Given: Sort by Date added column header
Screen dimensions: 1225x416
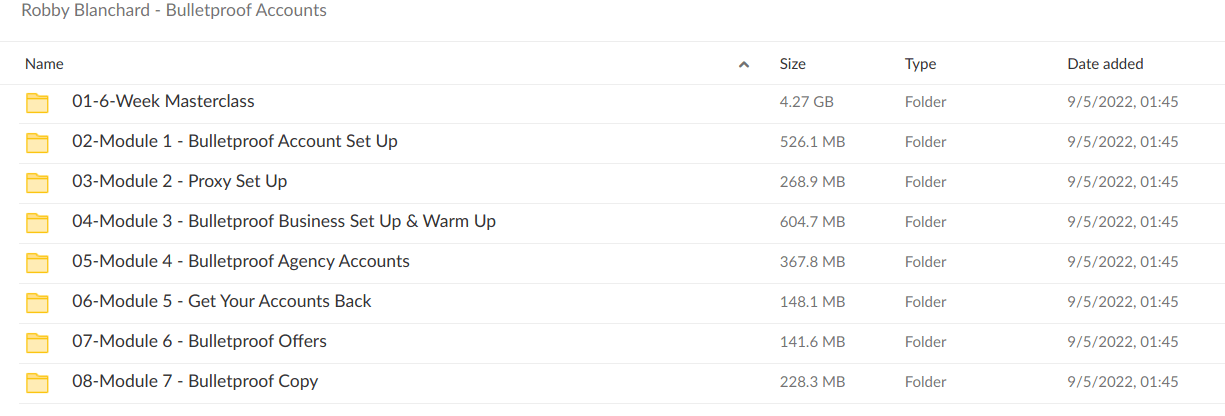Looking at the screenshot, I should point(1105,64).
